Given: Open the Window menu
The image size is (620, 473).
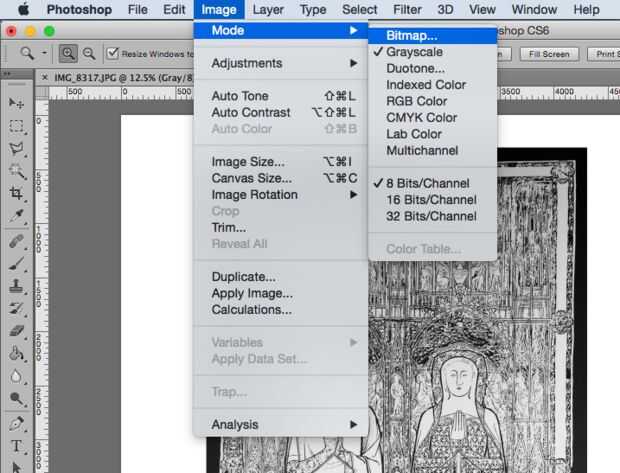Looking at the screenshot, I should (534, 9).
